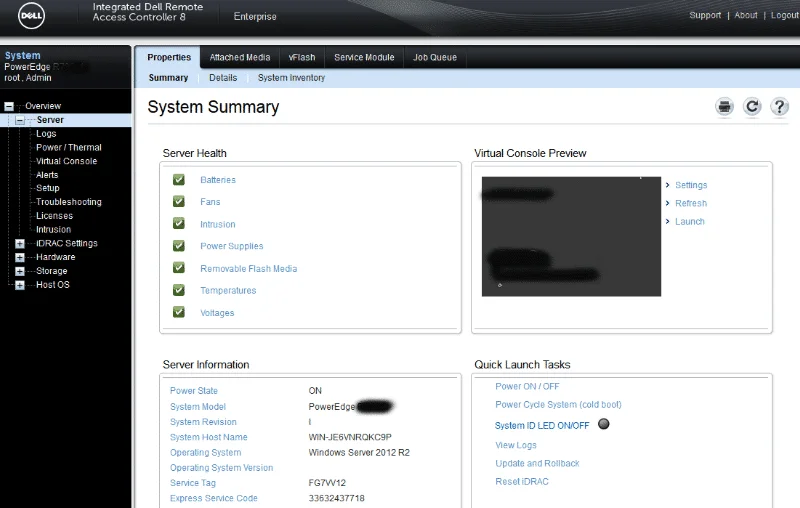800x508 pixels.
Task: Click the green check icon beside Fans
Action: pyautogui.click(x=179, y=202)
